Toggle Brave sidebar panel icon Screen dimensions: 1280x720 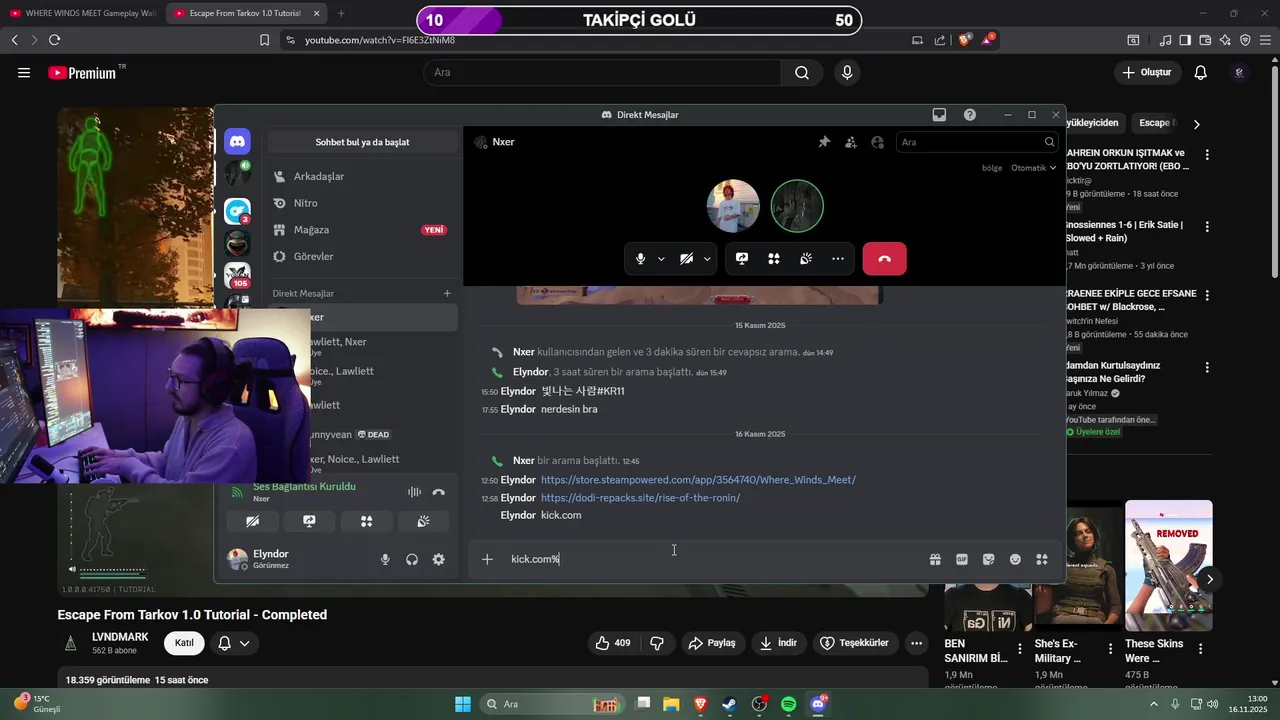1185,40
